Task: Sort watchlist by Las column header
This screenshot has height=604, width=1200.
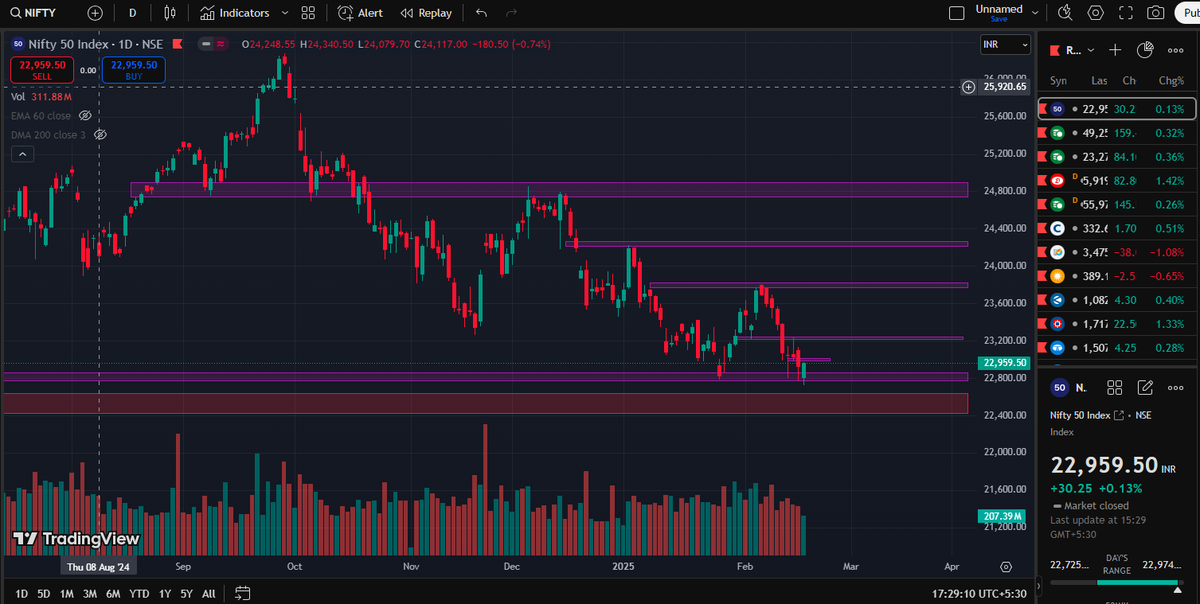Action: pyautogui.click(x=1099, y=80)
